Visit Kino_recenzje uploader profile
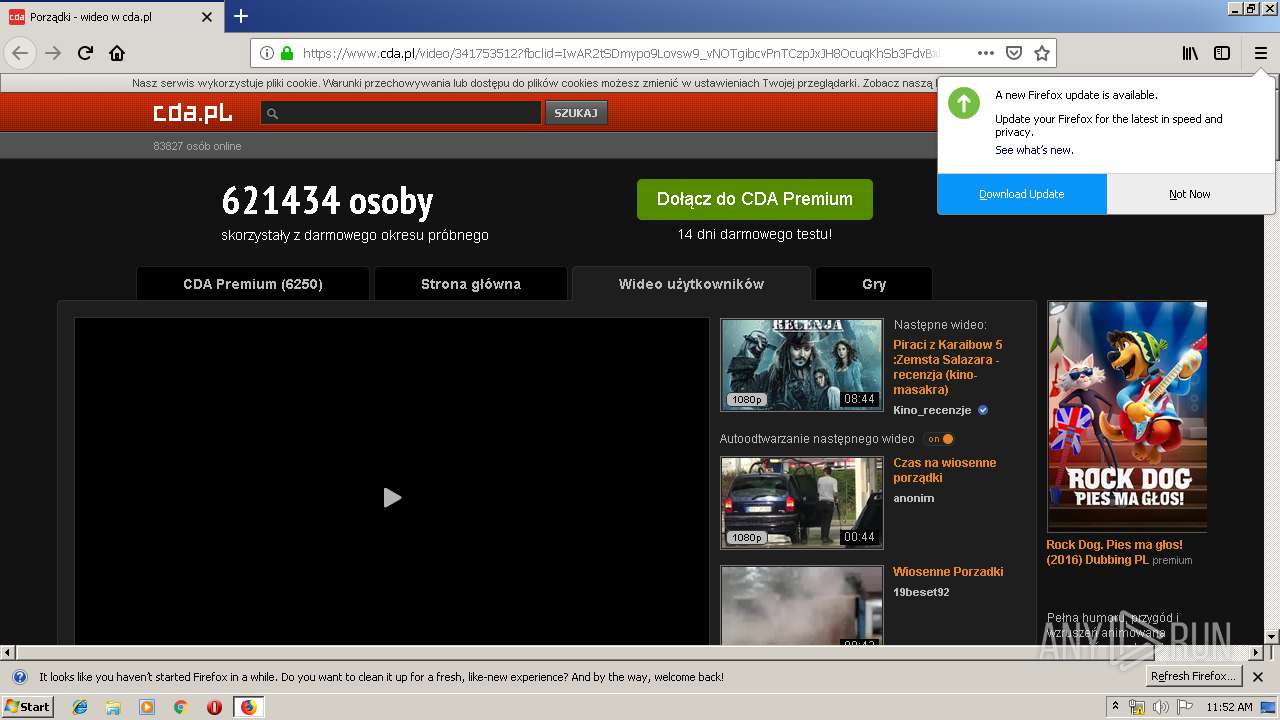This screenshot has height=720, width=1280. click(x=933, y=410)
